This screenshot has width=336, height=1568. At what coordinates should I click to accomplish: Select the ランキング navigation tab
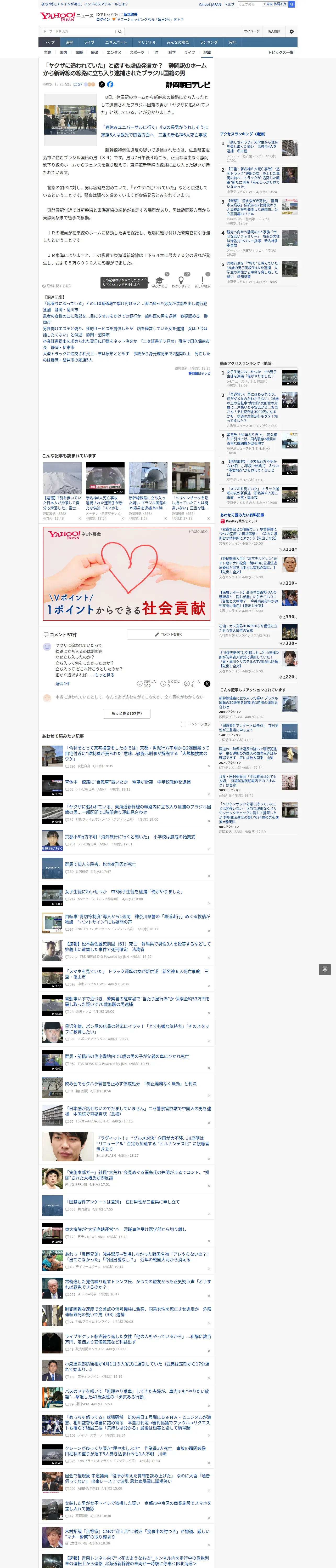click(209, 43)
